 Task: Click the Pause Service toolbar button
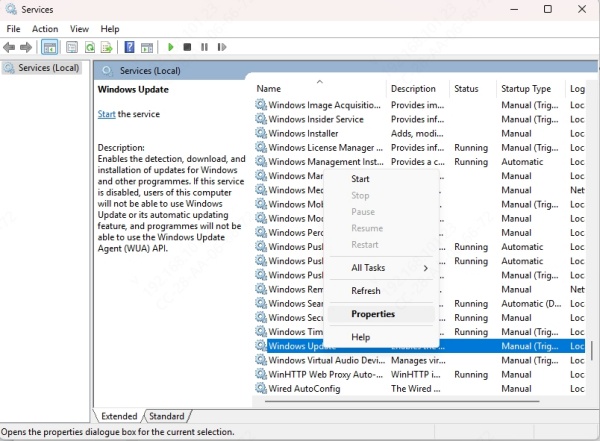click(x=204, y=47)
